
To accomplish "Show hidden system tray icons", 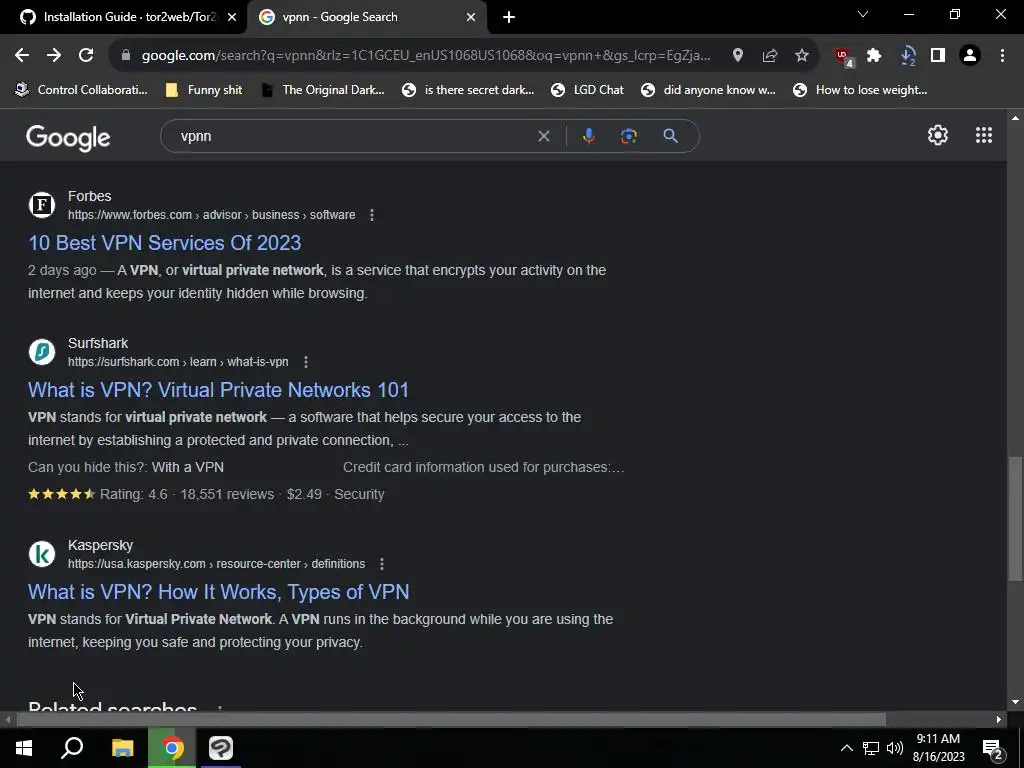I will pyautogui.click(x=846, y=748).
